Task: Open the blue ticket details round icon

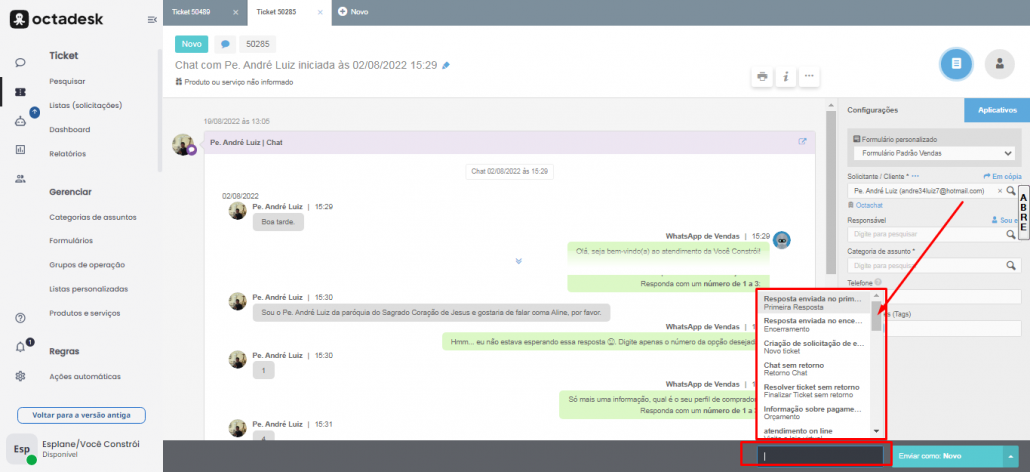Action: tap(957, 63)
